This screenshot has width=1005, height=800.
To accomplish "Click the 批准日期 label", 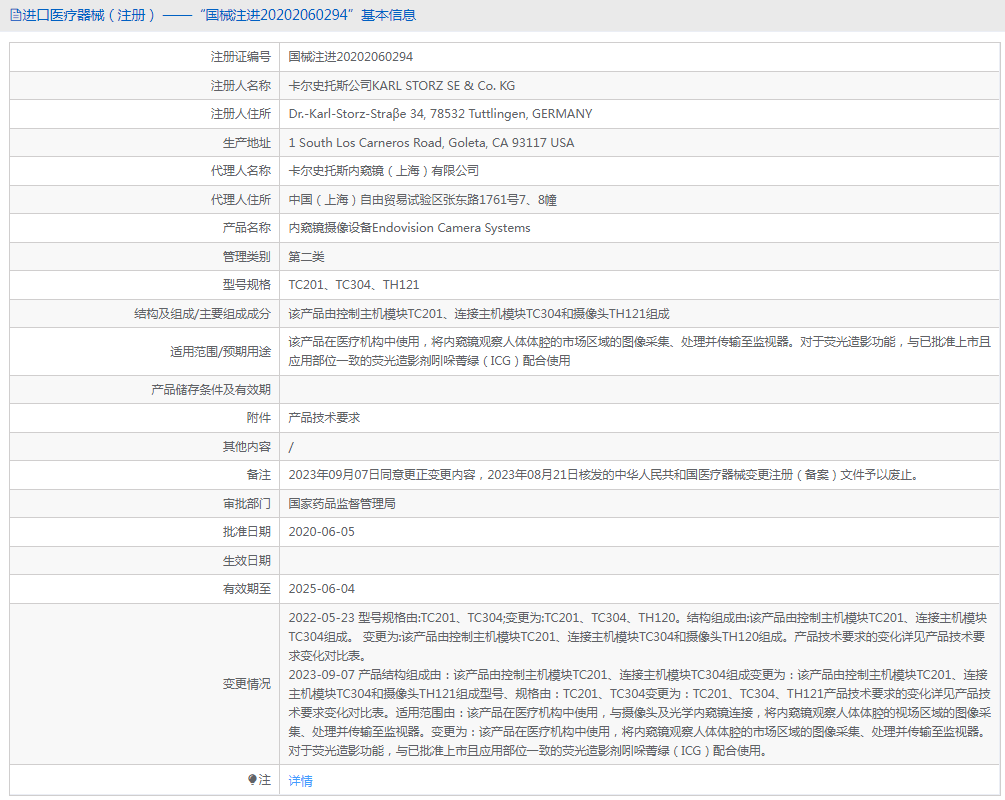I will pyautogui.click(x=247, y=532).
